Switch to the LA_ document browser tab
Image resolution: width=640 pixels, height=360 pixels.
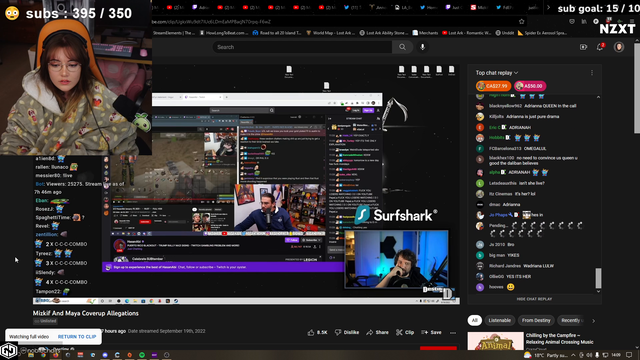coord(403,7)
